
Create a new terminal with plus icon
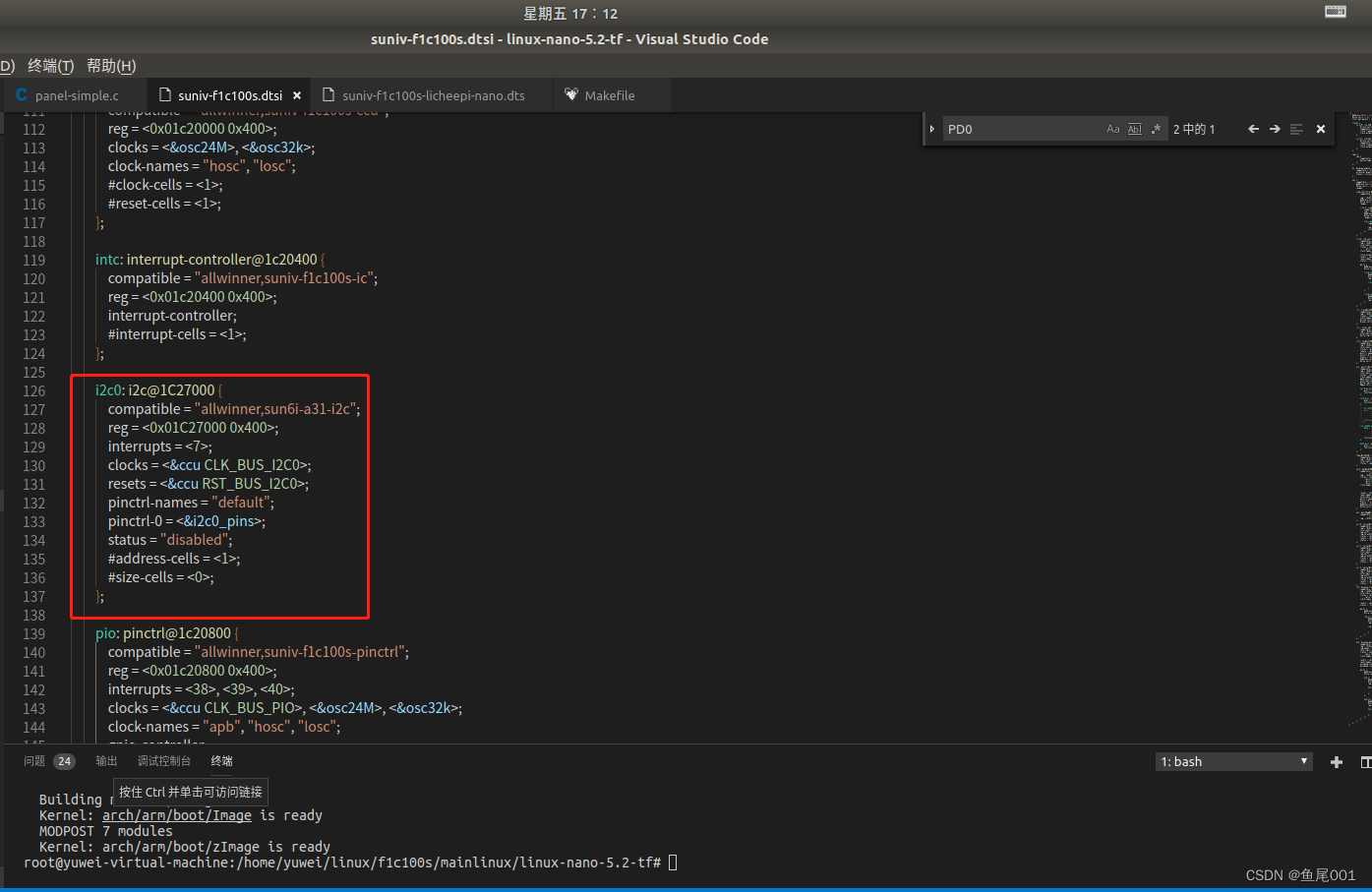pos(1337,762)
